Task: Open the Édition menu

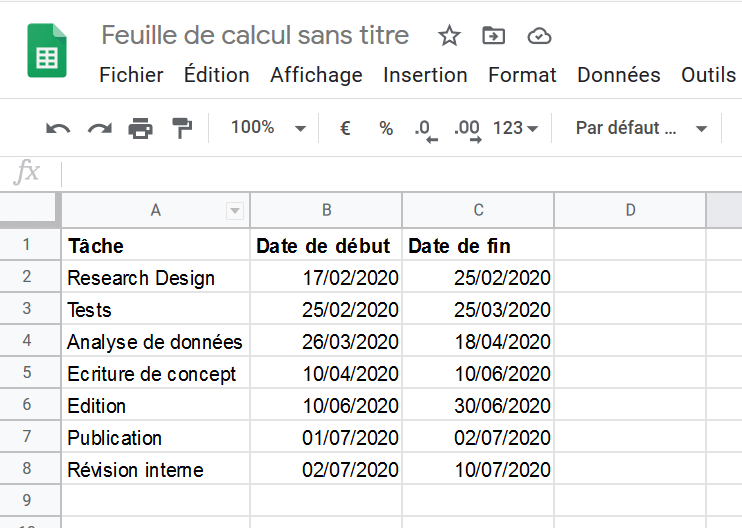Action: click(x=217, y=75)
